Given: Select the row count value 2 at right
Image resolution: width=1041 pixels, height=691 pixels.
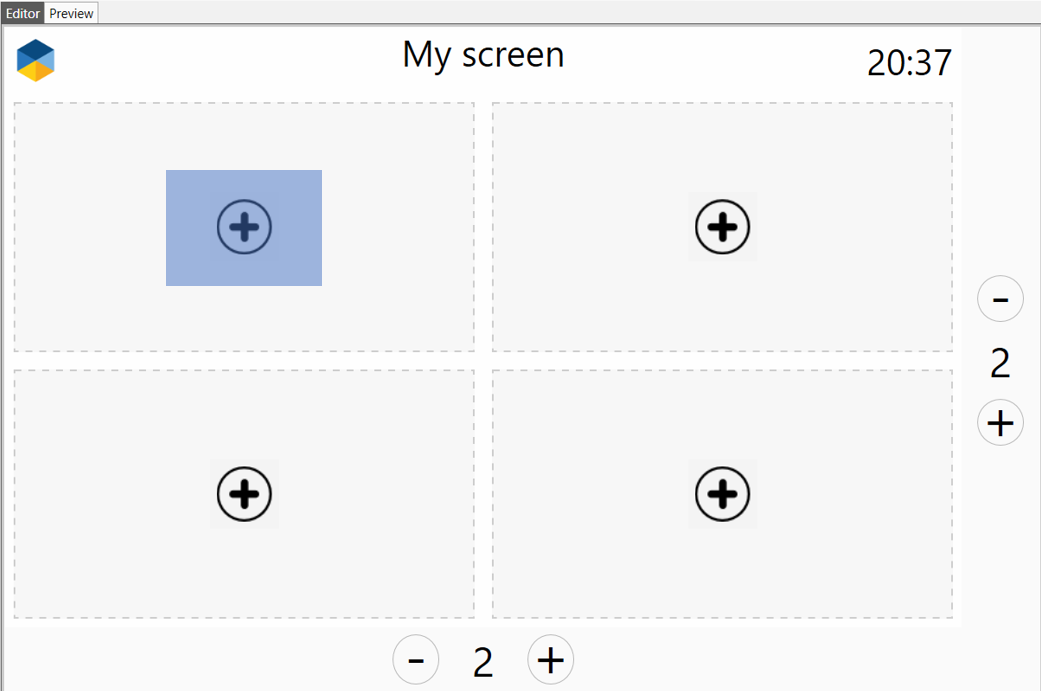Looking at the screenshot, I should (x=1000, y=364).
